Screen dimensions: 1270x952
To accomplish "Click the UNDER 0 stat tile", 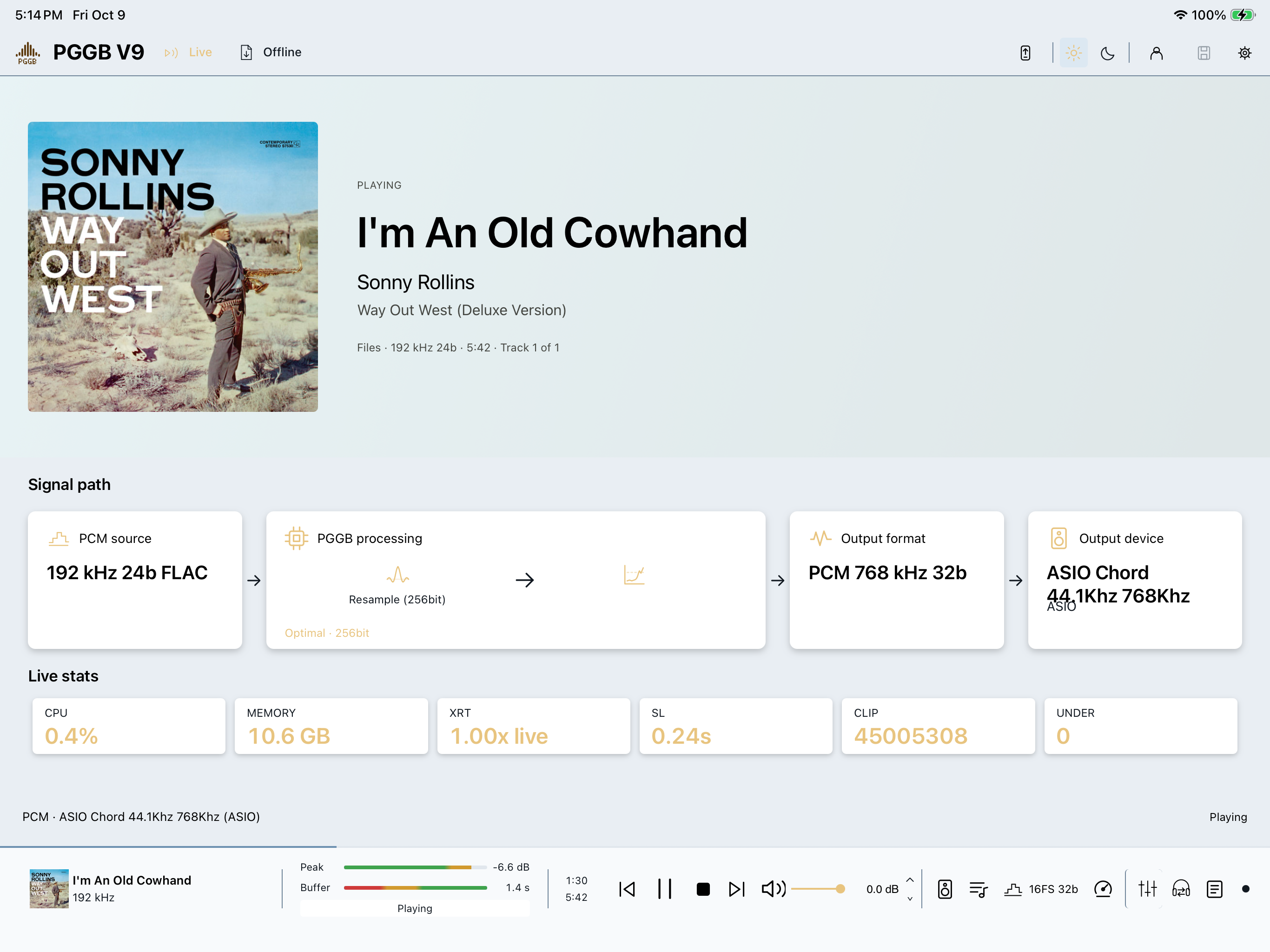I will (x=1141, y=726).
